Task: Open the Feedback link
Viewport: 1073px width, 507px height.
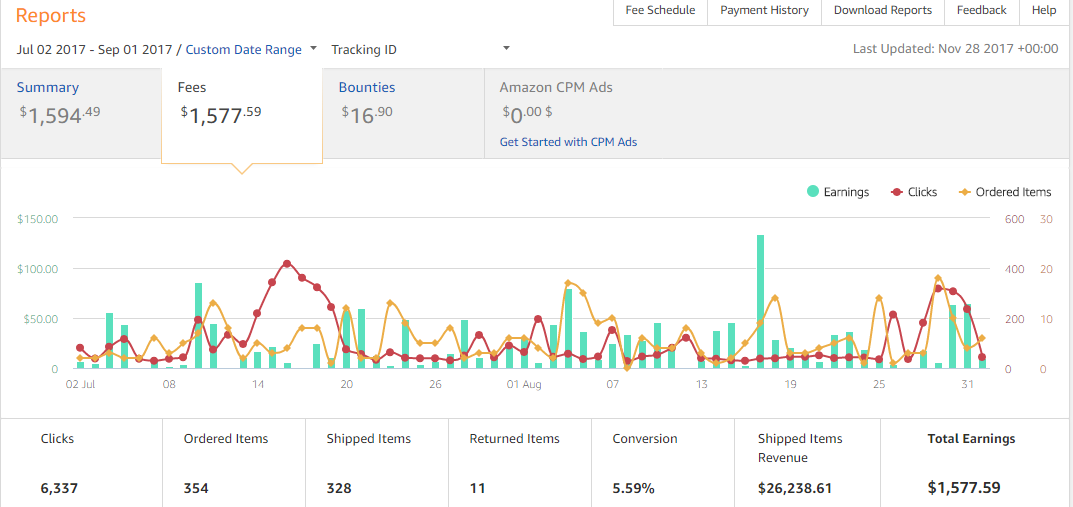Action: (x=981, y=10)
